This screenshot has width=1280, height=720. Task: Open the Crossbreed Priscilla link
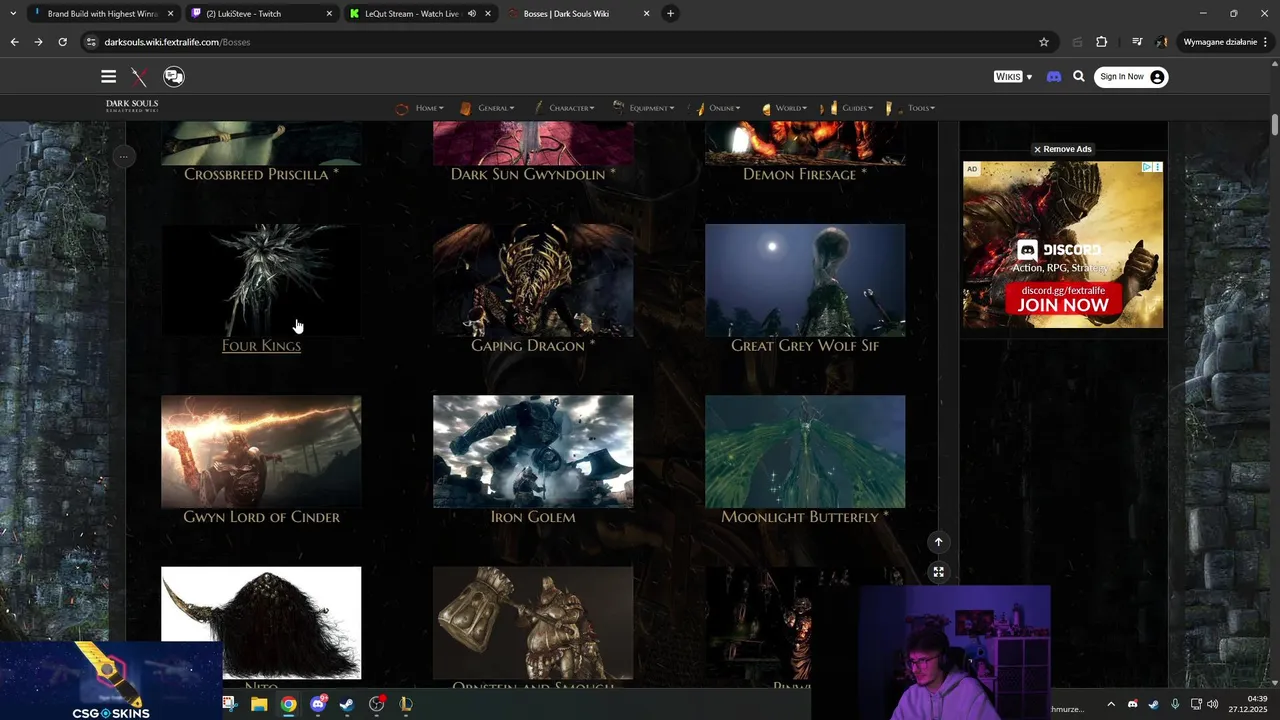pos(261,174)
